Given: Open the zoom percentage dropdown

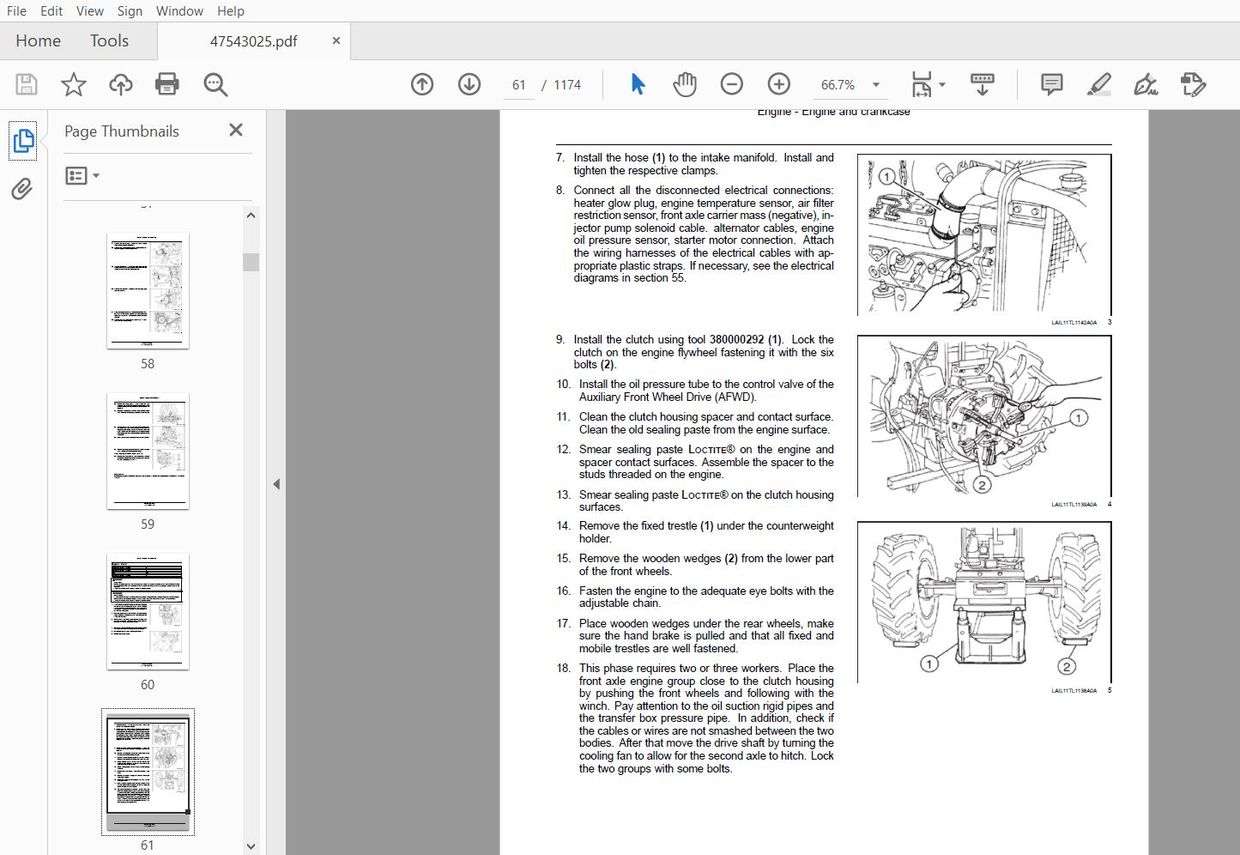Looking at the screenshot, I should tap(875, 84).
